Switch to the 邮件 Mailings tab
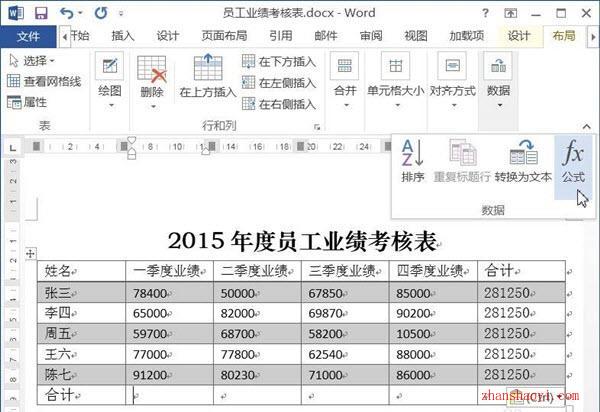Image resolution: width=600 pixels, height=412 pixels. [x=326, y=36]
